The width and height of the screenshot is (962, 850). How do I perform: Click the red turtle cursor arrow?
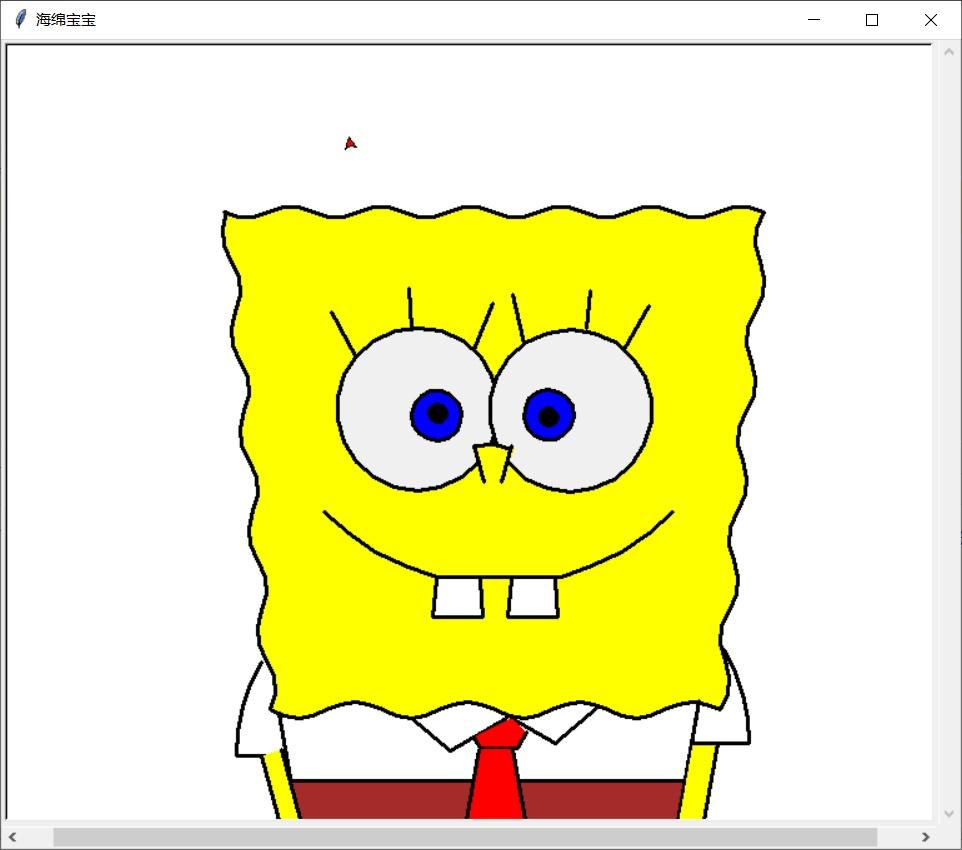coord(350,144)
